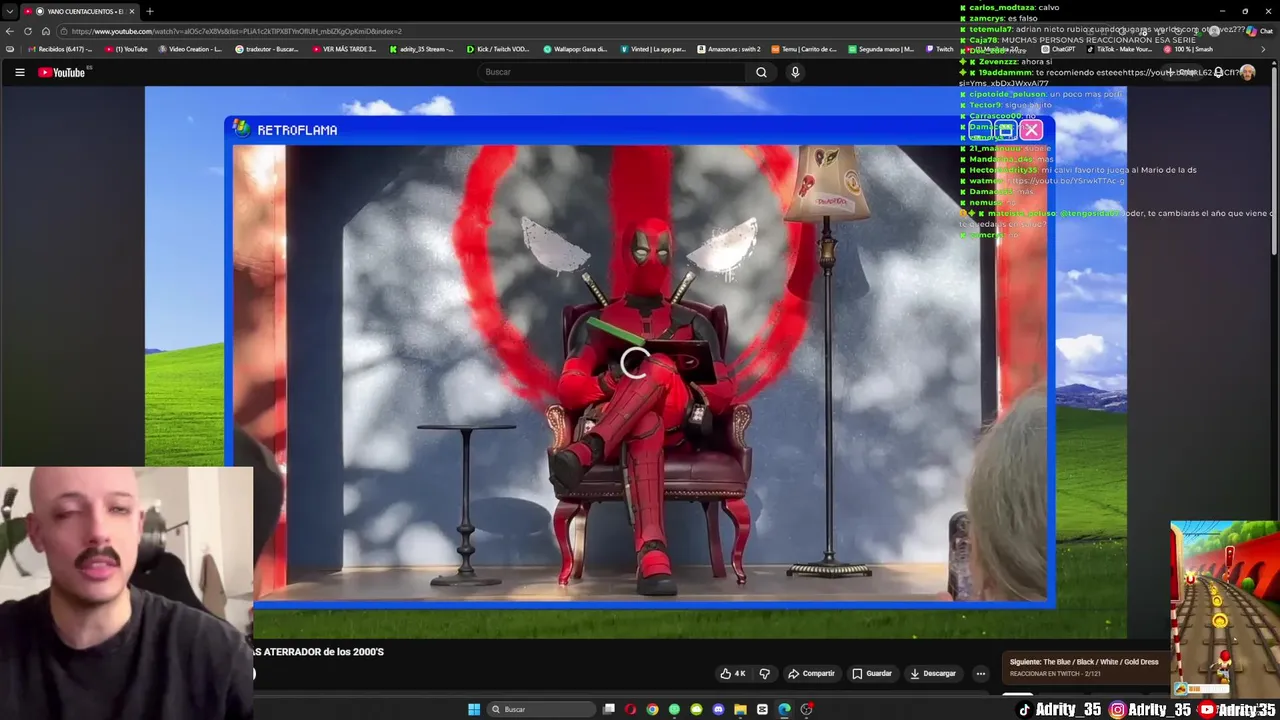Image resolution: width=1280 pixels, height=720 pixels.
Task: Open the YouTube account avatar menu
Action: click(1247, 72)
